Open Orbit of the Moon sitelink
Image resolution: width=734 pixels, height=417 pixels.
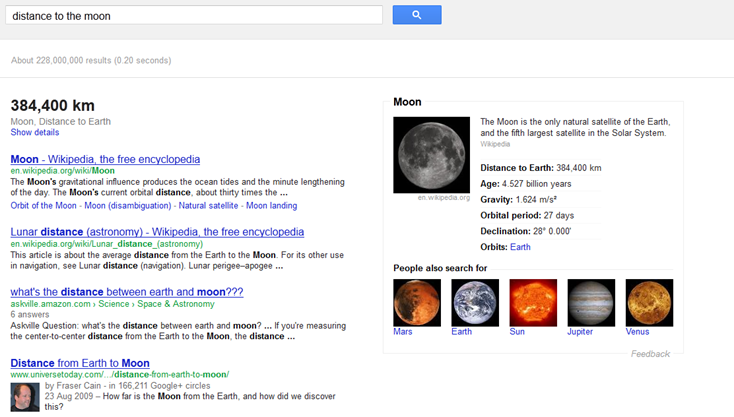(x=43, y=205)
